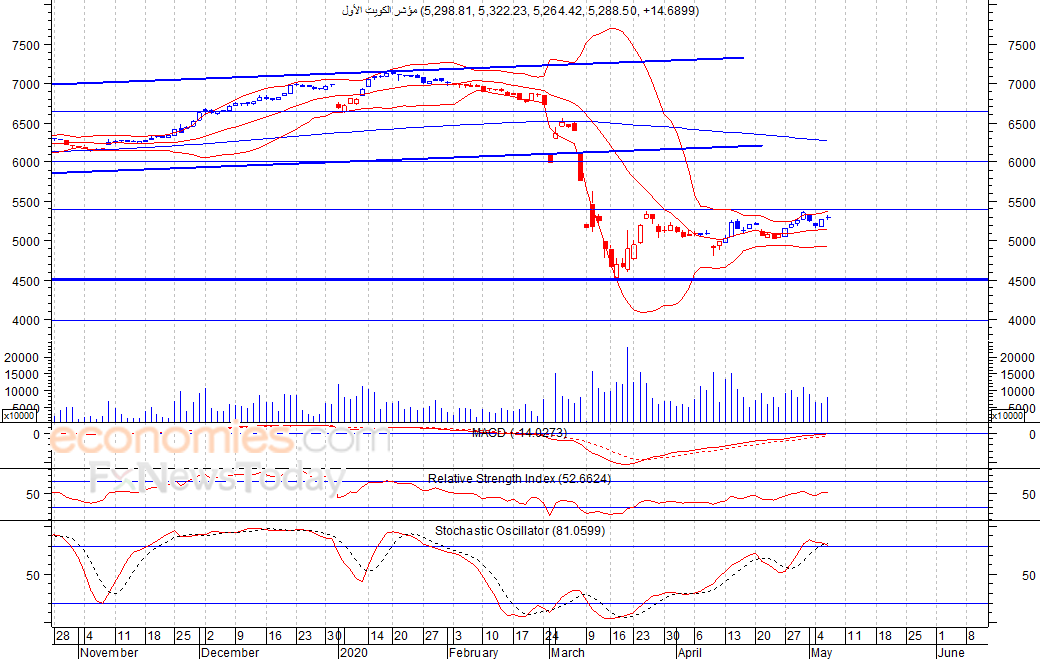
Task: Click 4000 on the right price axis
Action: click(x=1021, y=320)
